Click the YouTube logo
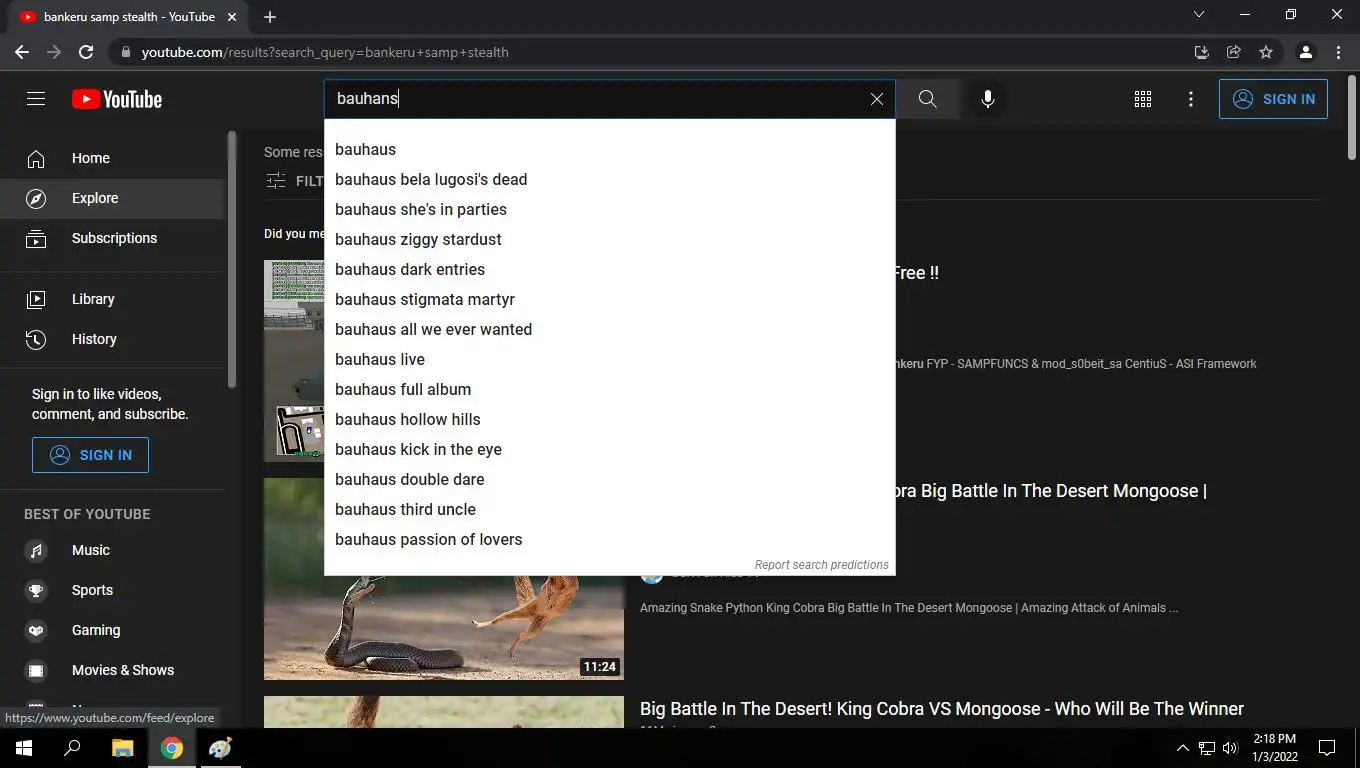The width and height of the screenshot is (1360, 768). coord(117,99)
